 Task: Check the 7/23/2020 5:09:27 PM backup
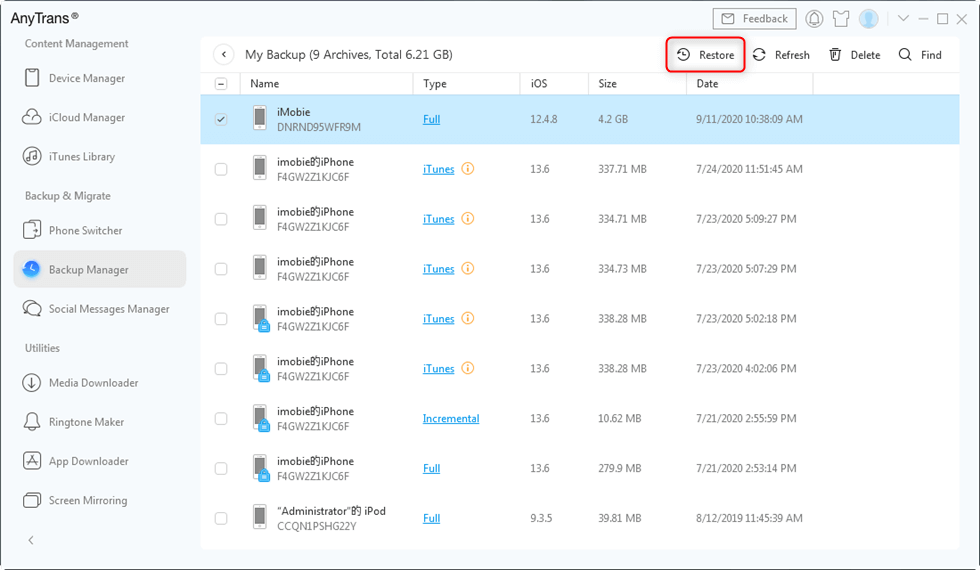221,219
